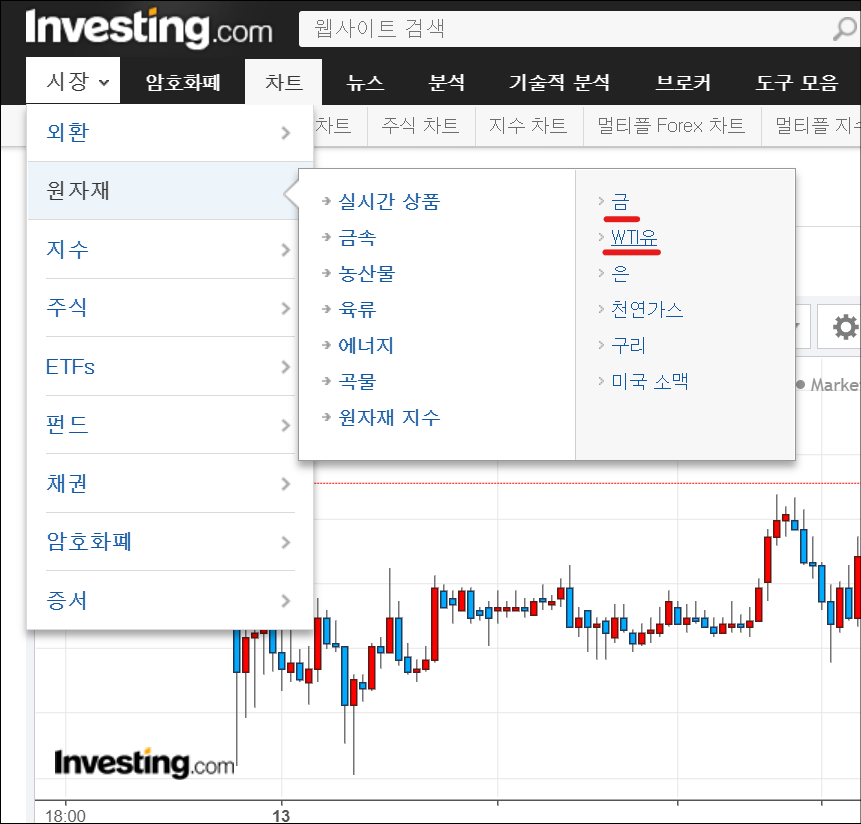Open 채권 category in market menu
This screenshot has width=861, height=824.
pos(66,484)
